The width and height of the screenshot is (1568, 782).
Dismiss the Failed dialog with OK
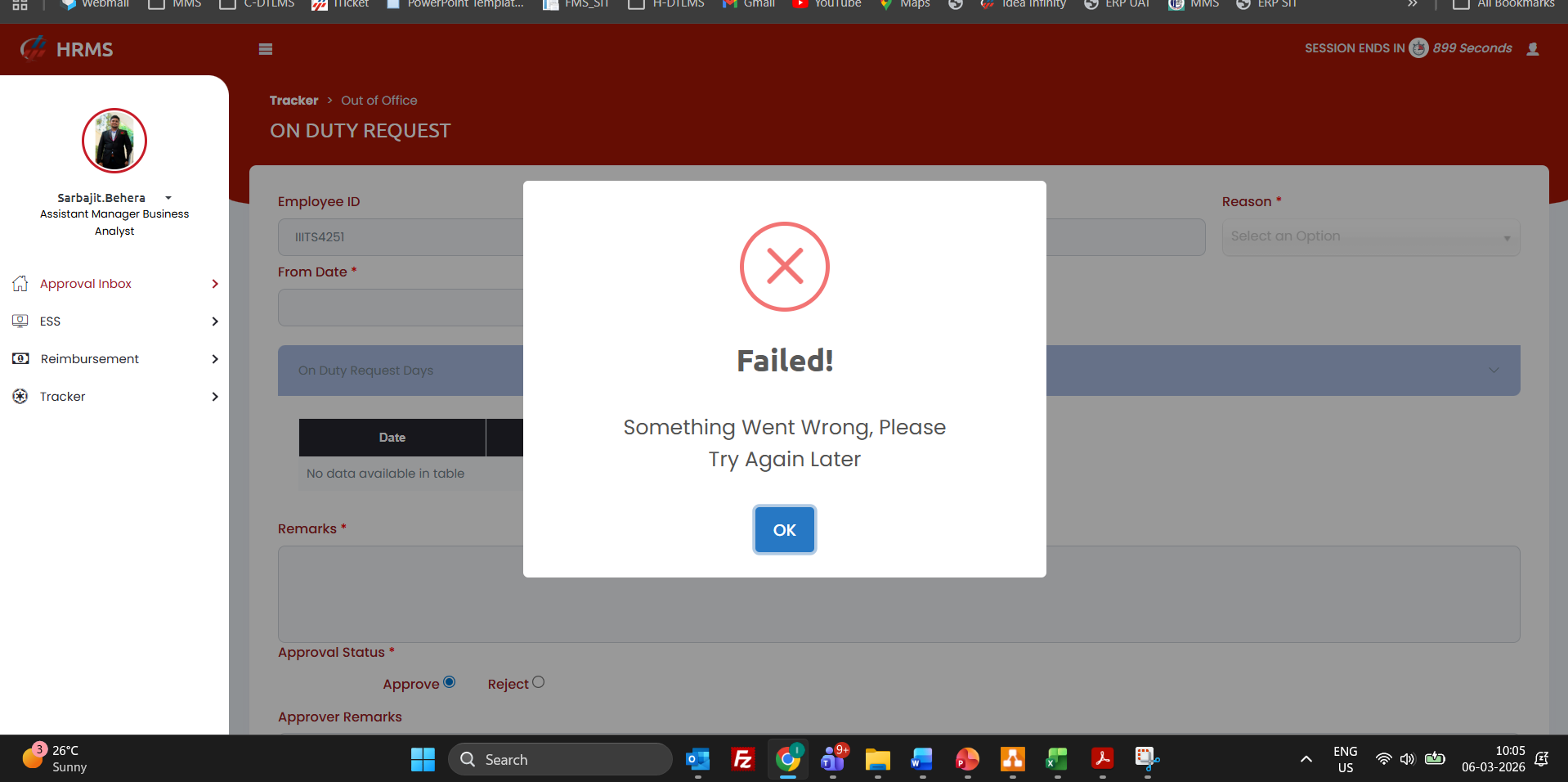pyautogui.click(x=784, y=530)
